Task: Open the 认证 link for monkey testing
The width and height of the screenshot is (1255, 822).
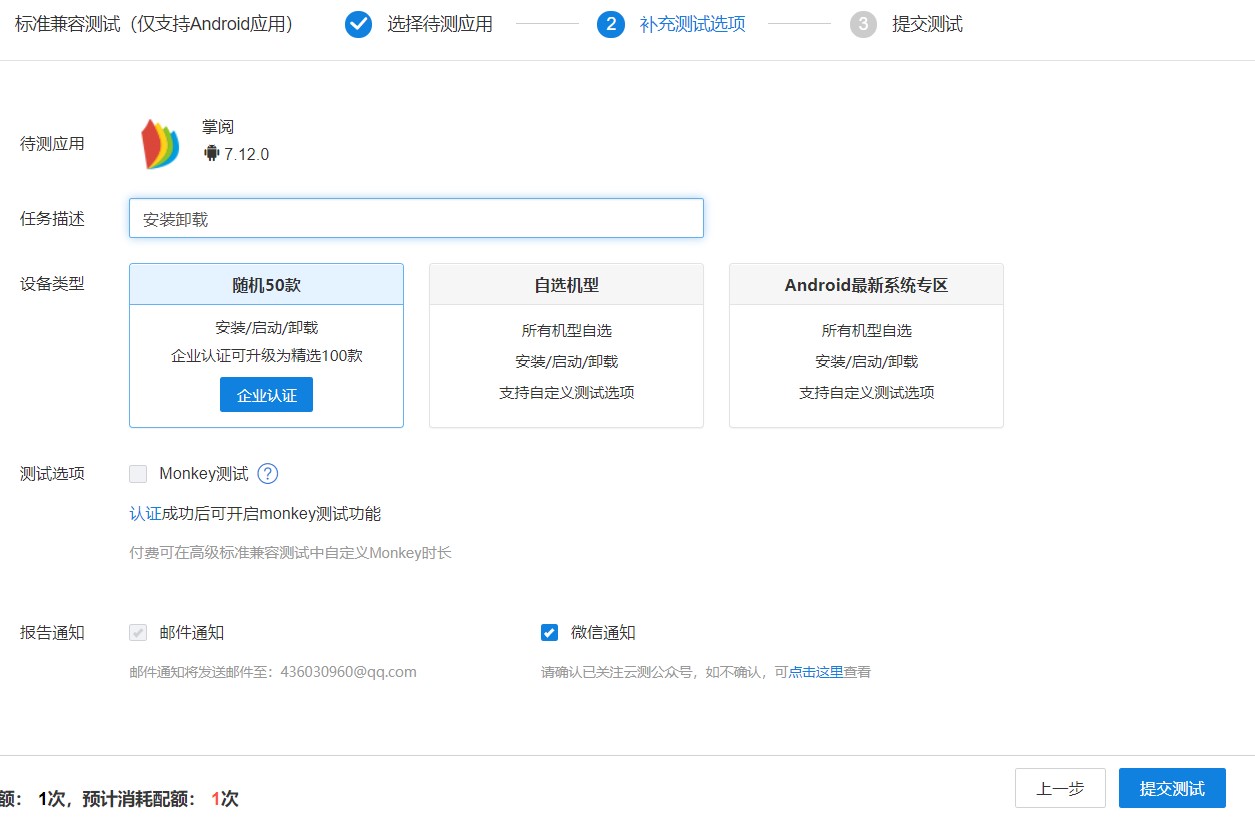Action: pos(145,514)
